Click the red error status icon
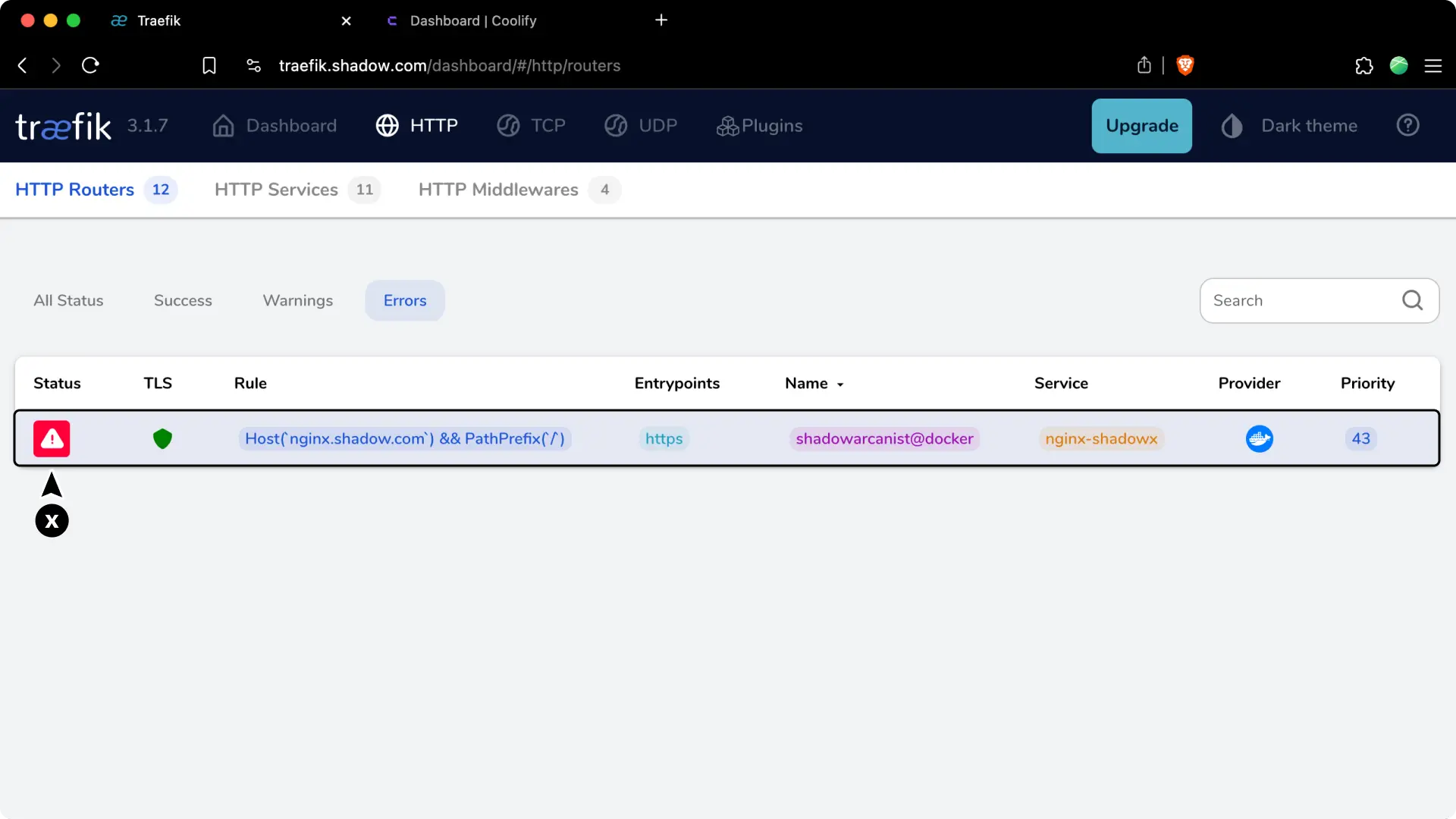Screen dimensions: 1456x819 click(x=52, y=438)
